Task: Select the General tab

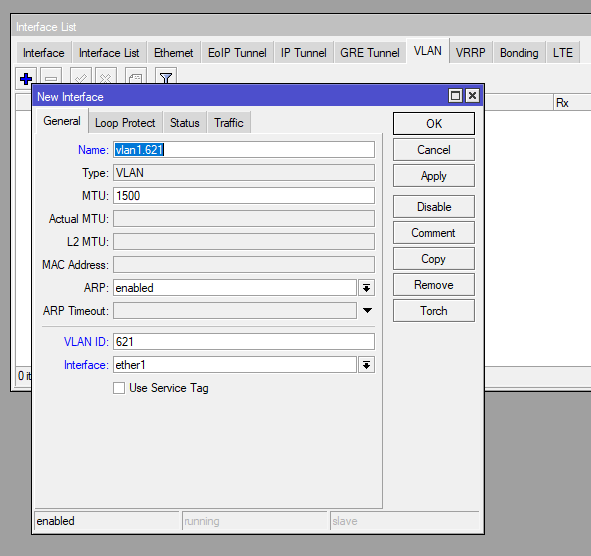Action: (62, 121)
